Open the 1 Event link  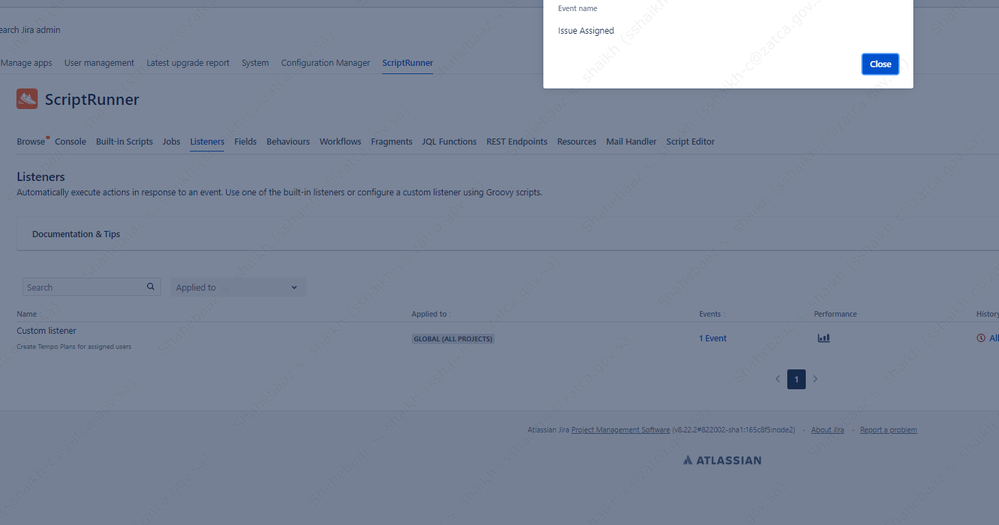[712, 338]
